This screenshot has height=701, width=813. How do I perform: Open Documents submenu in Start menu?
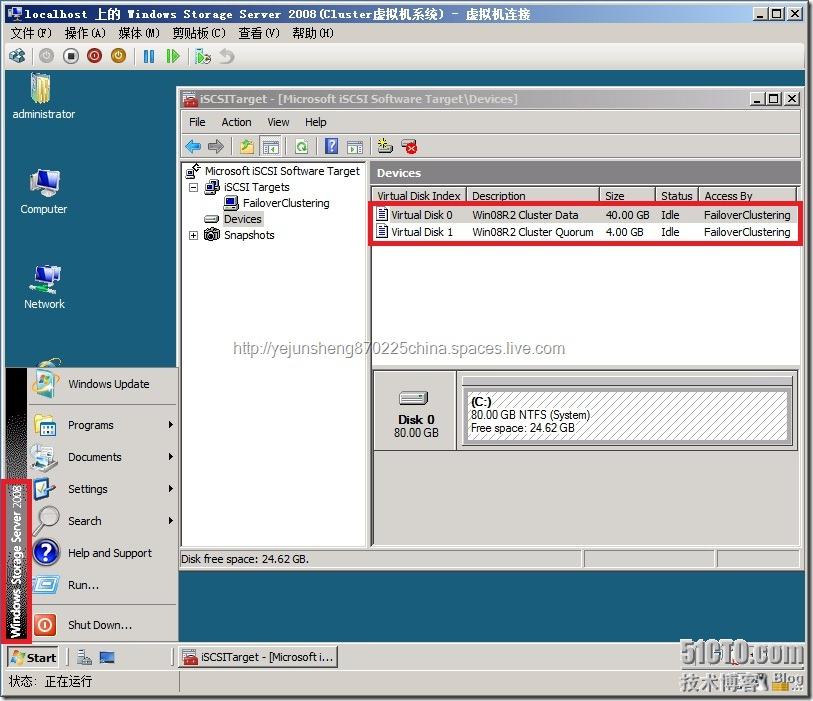[102, 457]
